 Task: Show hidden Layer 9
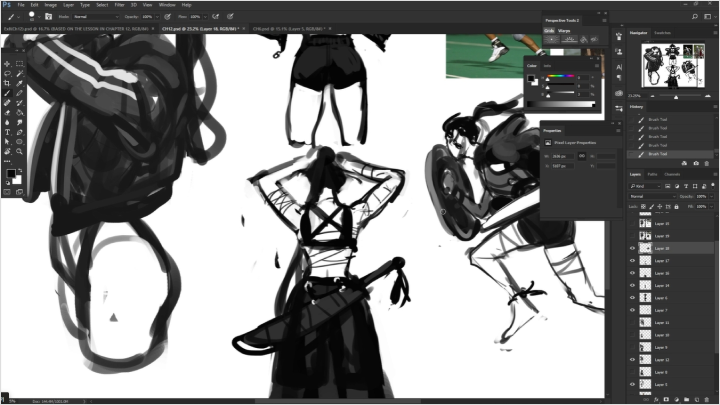632,347
